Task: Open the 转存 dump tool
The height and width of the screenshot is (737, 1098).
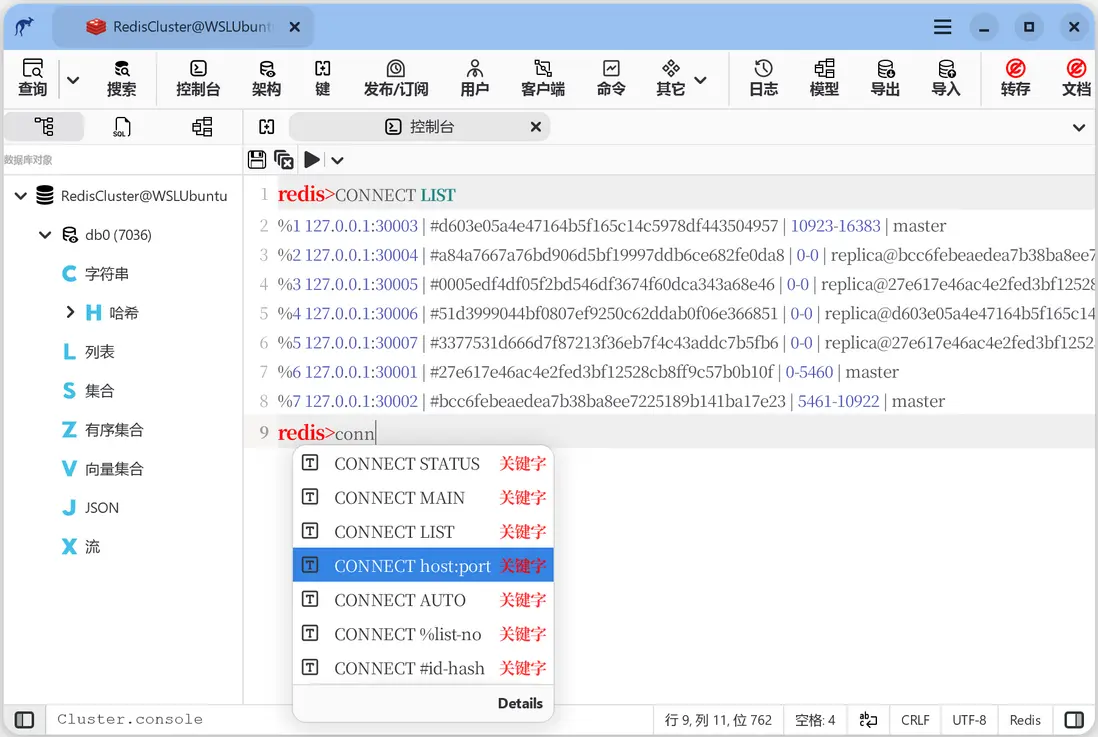Action: pyautogui.click(x=1015, y=78)
